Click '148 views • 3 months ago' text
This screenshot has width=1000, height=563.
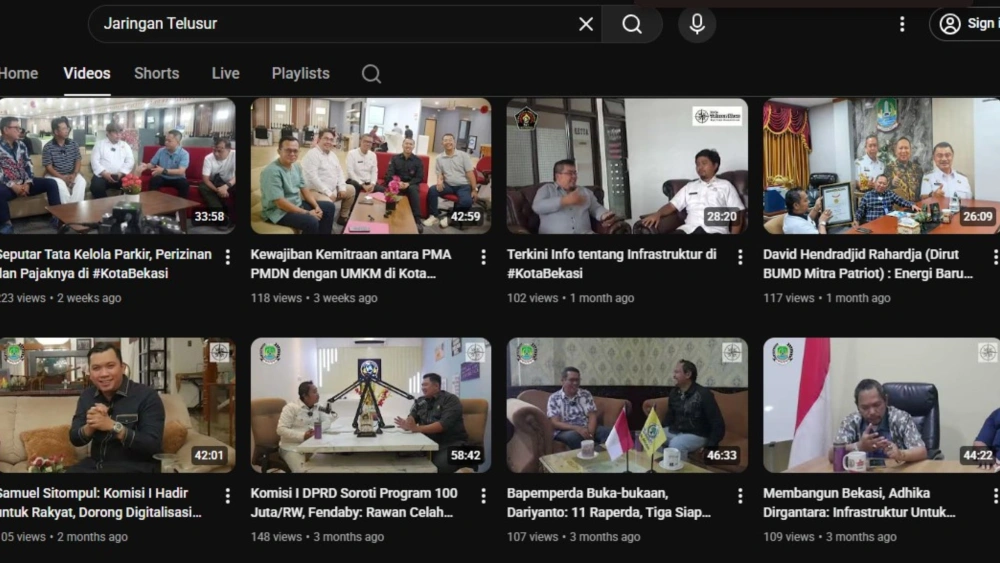click(317, 537)
